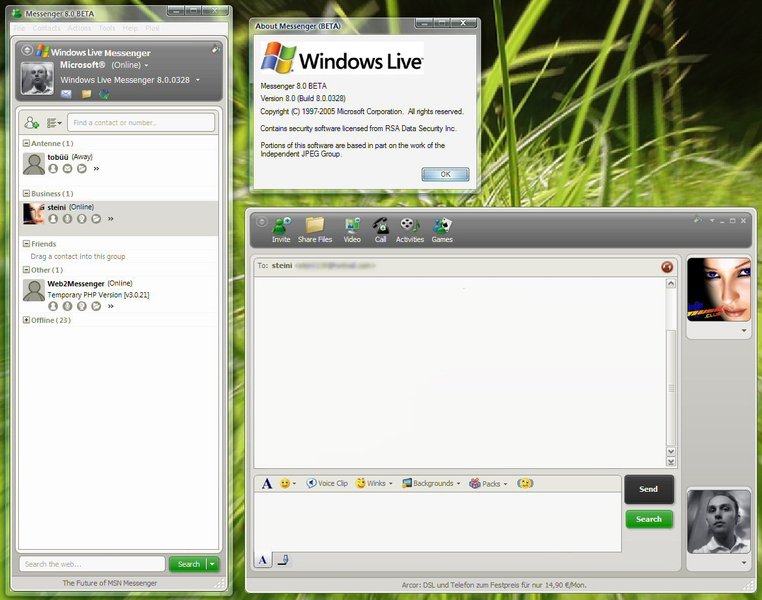Start a Video conversation with steini

pyautogui.click(x=352, y=229)
